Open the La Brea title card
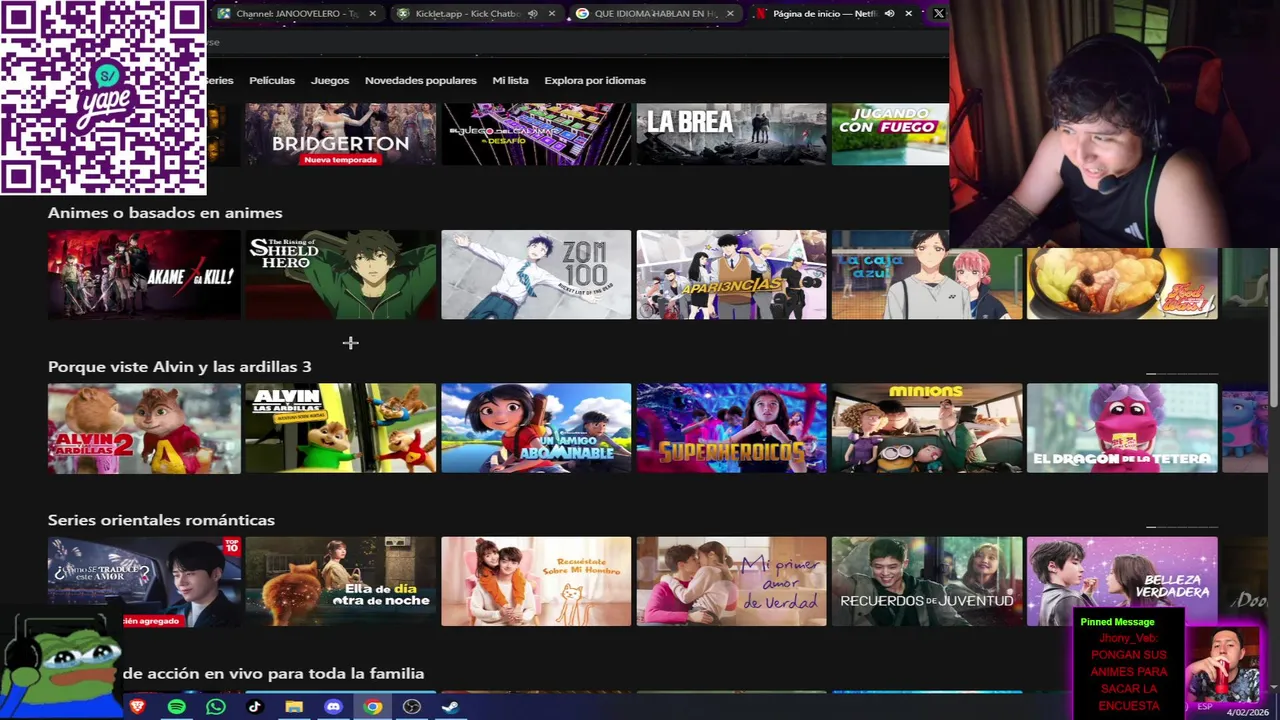 coord(732,134)
